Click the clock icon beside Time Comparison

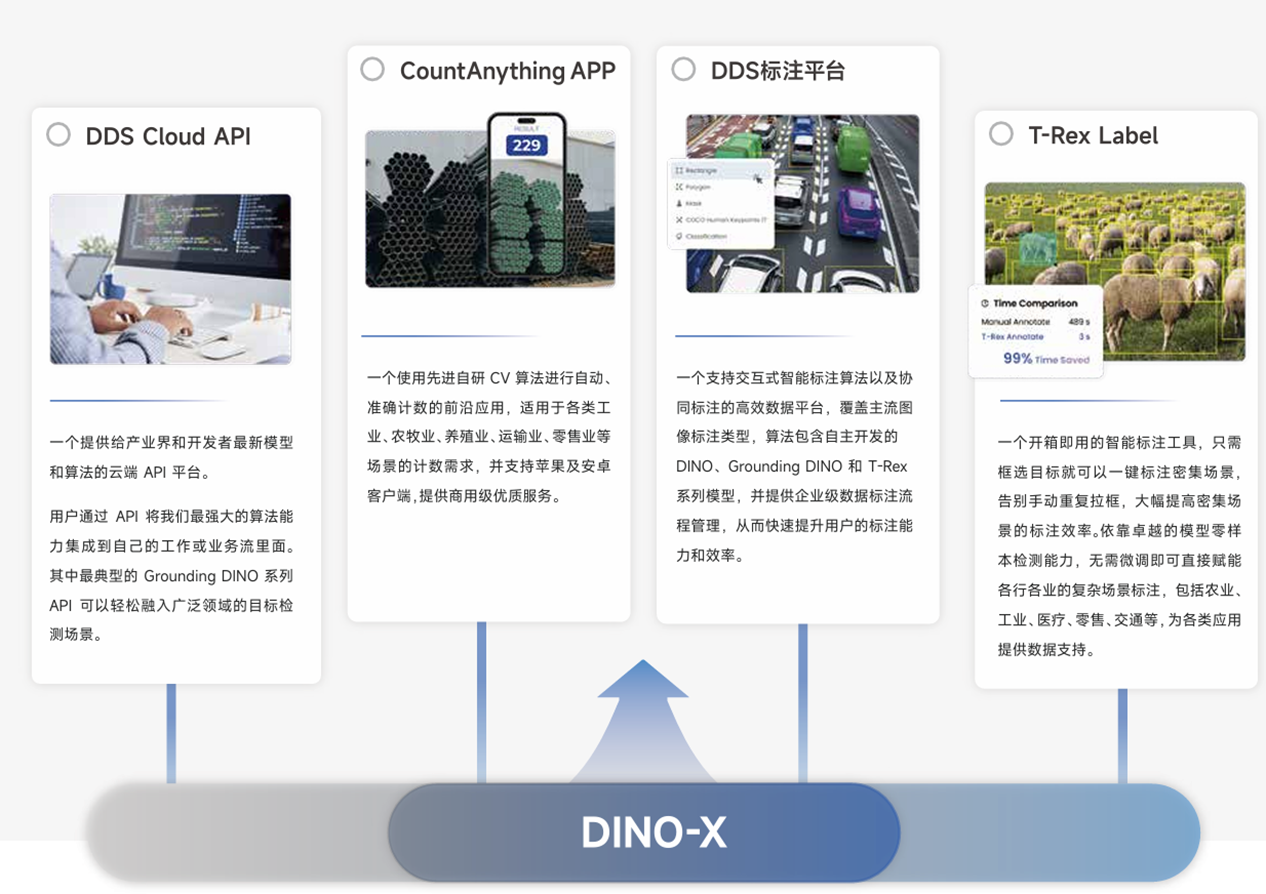pyautogui.click(x=985, y=303)
